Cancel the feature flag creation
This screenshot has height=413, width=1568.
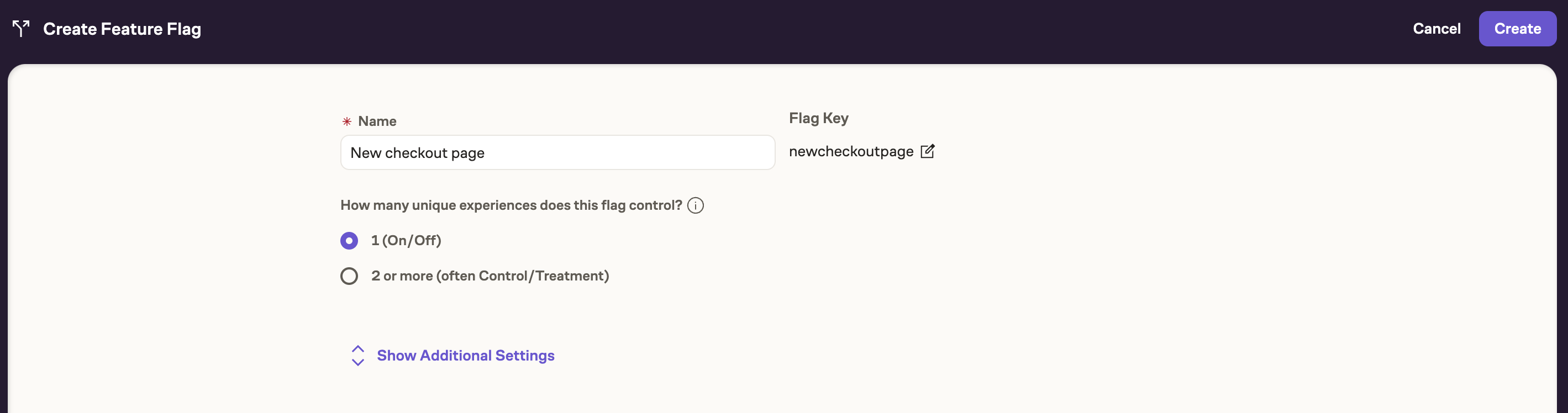1436,29
